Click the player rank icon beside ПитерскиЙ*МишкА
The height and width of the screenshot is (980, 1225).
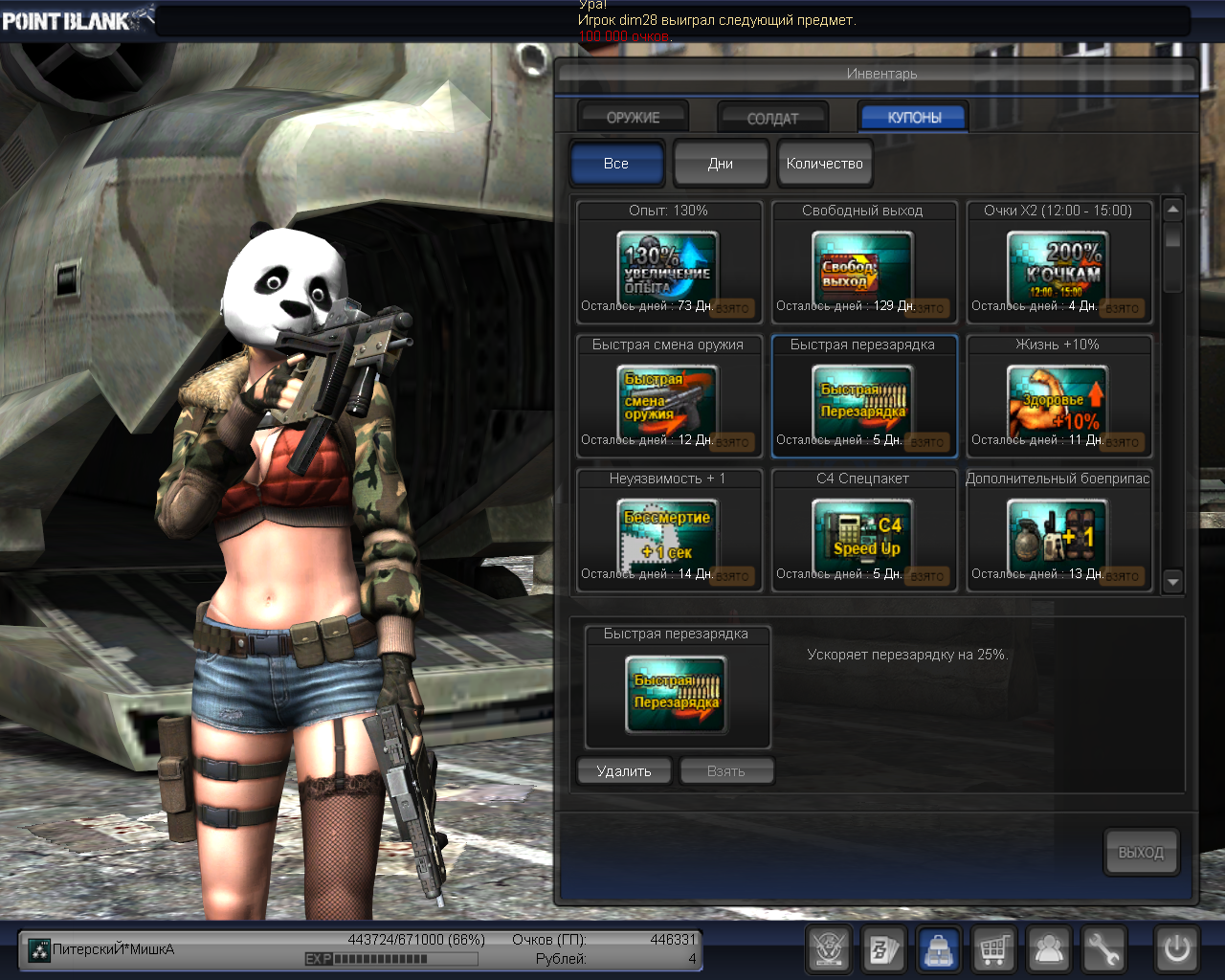39,950
